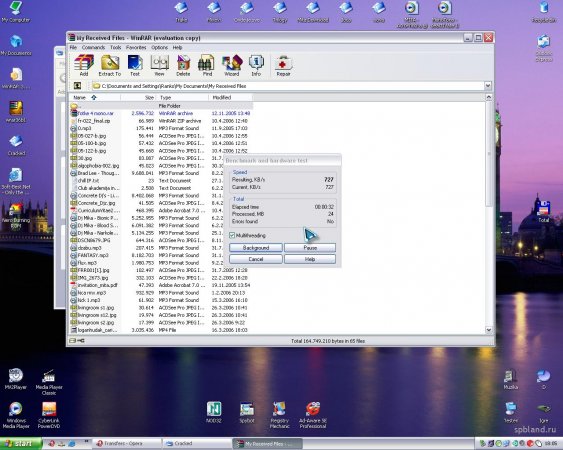The width and height of the screenshot is (563, 450).
Task: Open the Help menu
Action: tap(177, 47)
